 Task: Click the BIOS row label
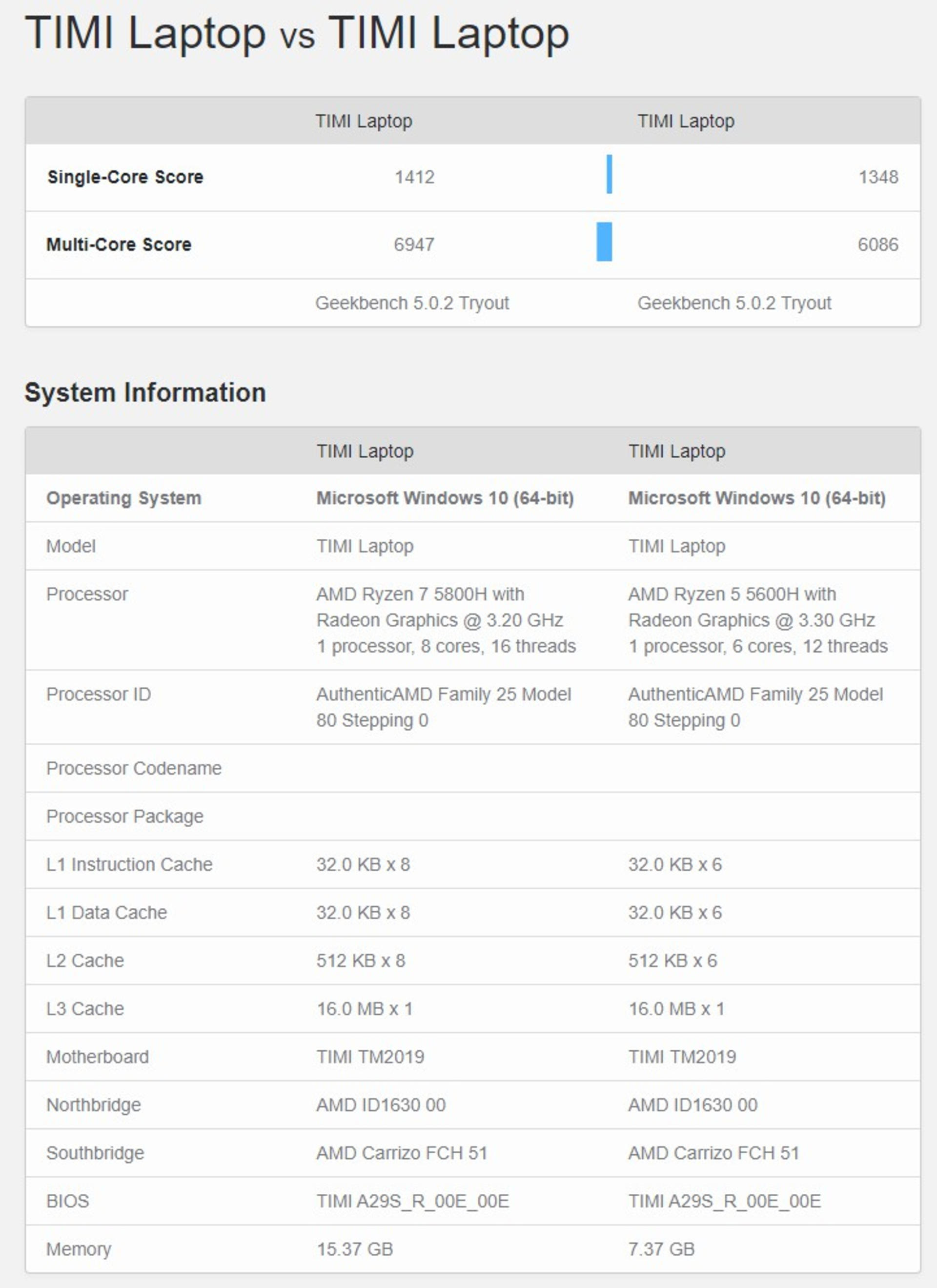point(67,1202)
